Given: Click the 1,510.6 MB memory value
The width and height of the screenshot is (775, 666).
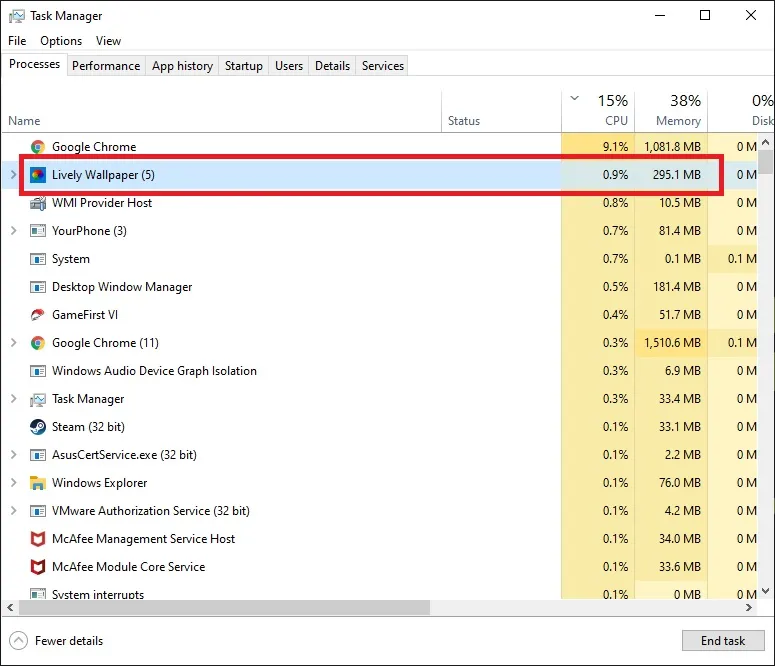Looking at the screenshot, I should tap(672, 343).
